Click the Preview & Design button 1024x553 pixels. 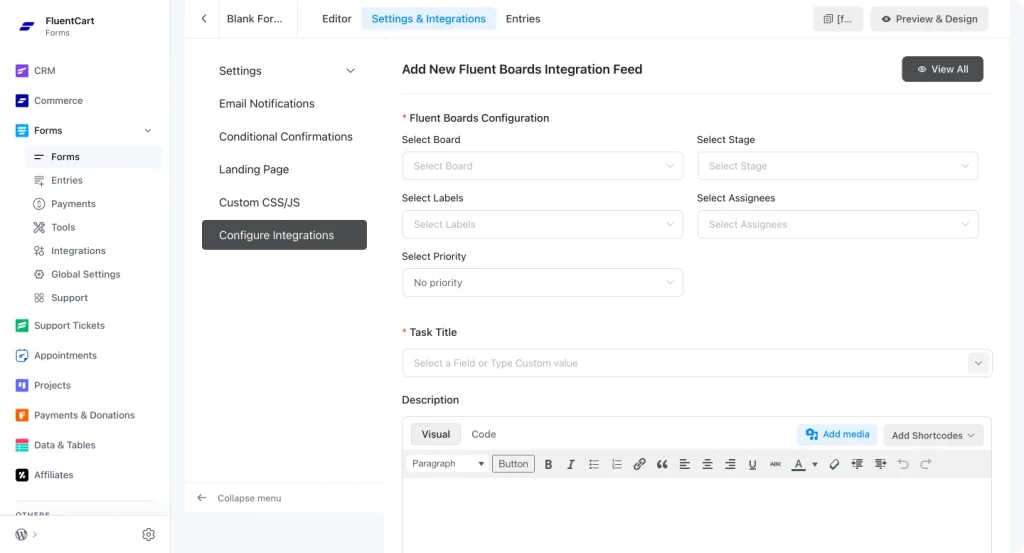929,19
